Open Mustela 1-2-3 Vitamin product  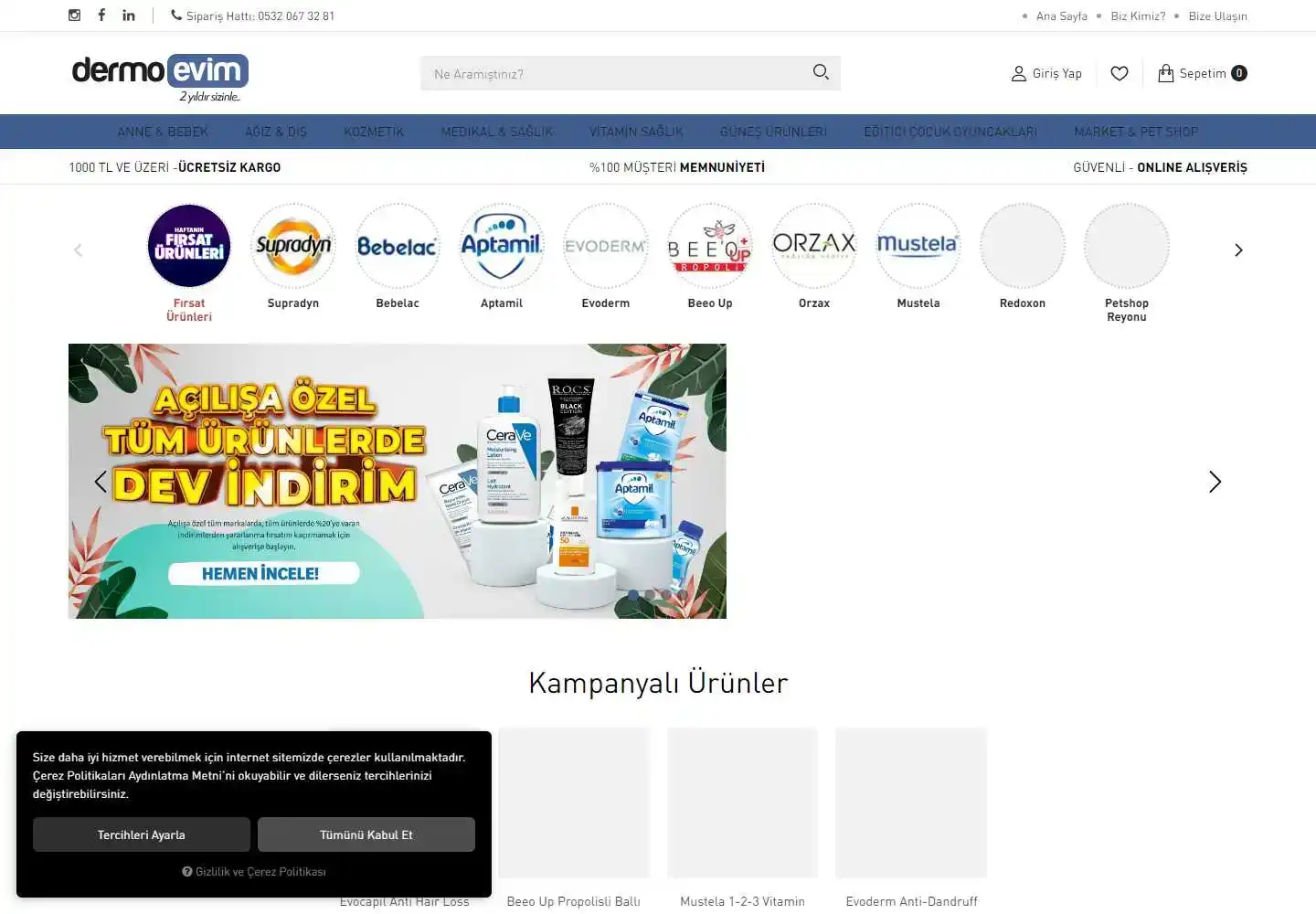click(x=742, y=818)
